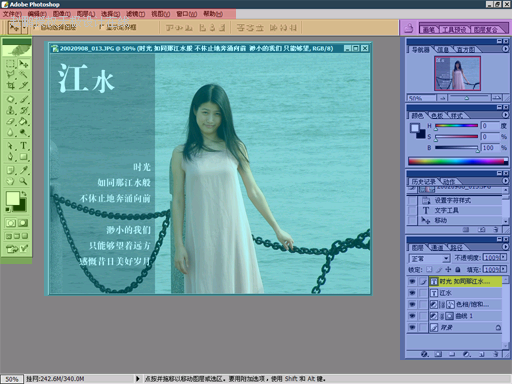This screenshot has height=384, width=512.
Task: Select the Zoom tool
Action: [x=23, y=181]
